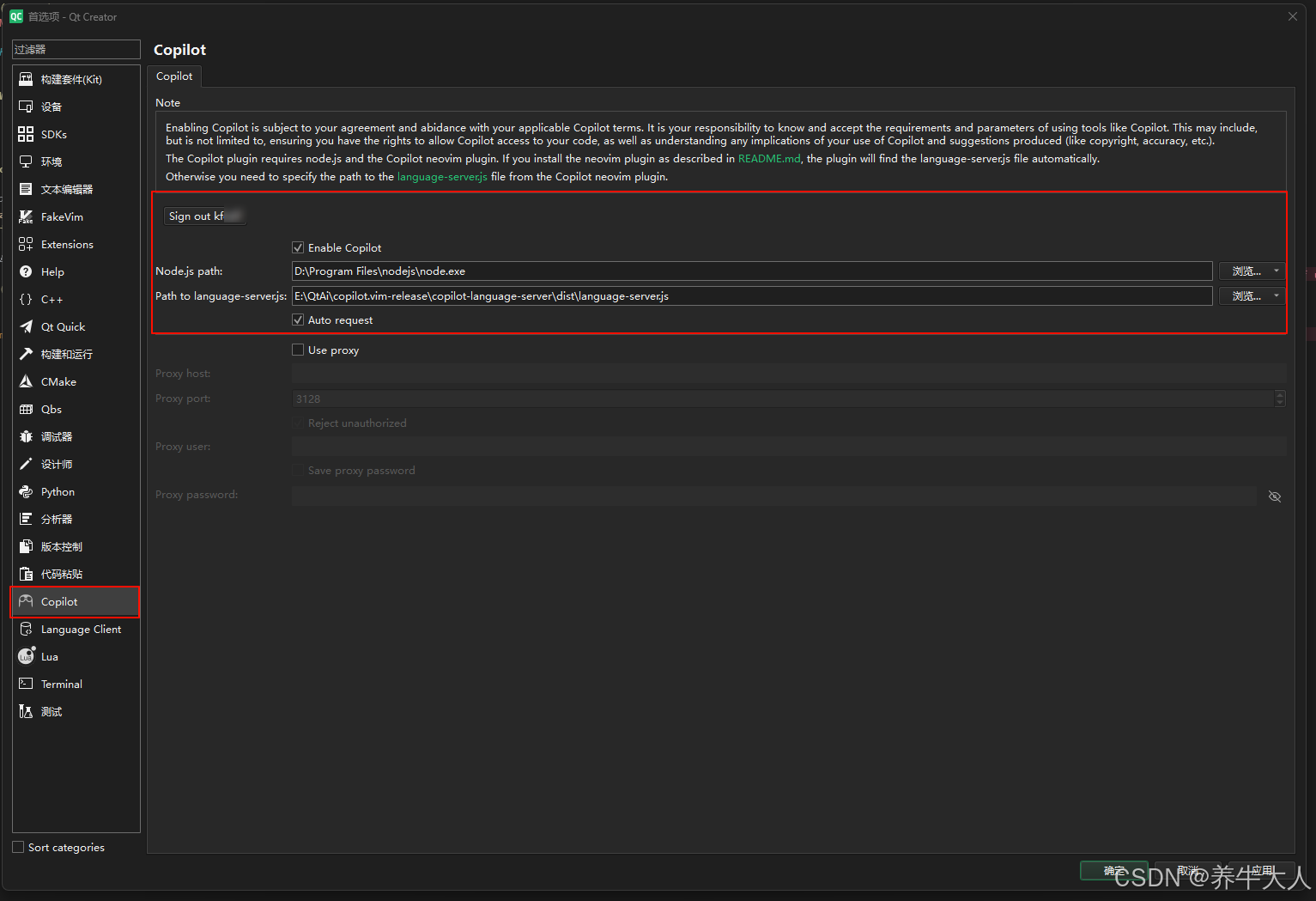
Task: Open the Terminal category icon
Action: (26, 684)
